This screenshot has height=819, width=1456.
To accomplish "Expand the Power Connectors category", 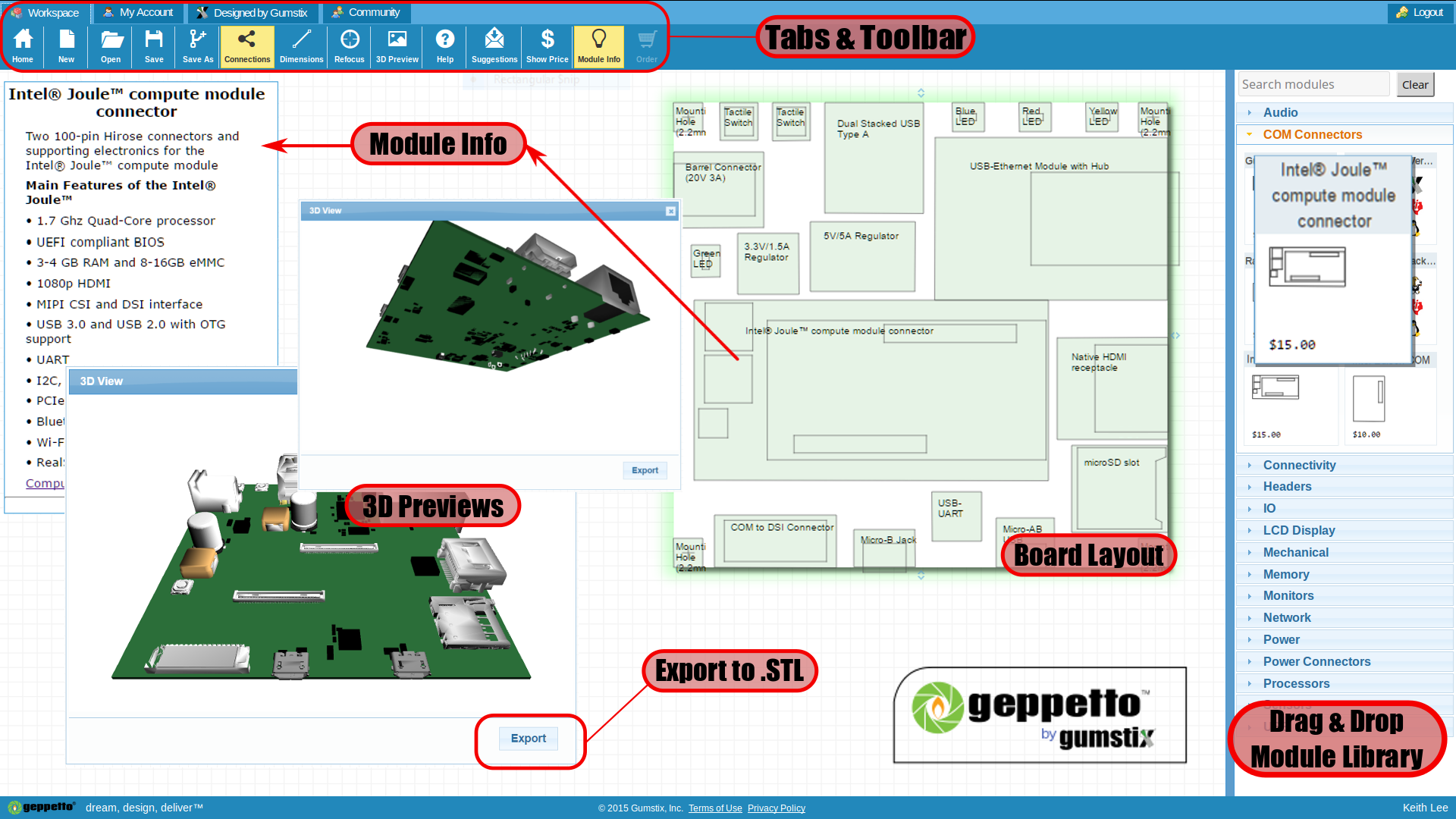I will click(1344, 661).
